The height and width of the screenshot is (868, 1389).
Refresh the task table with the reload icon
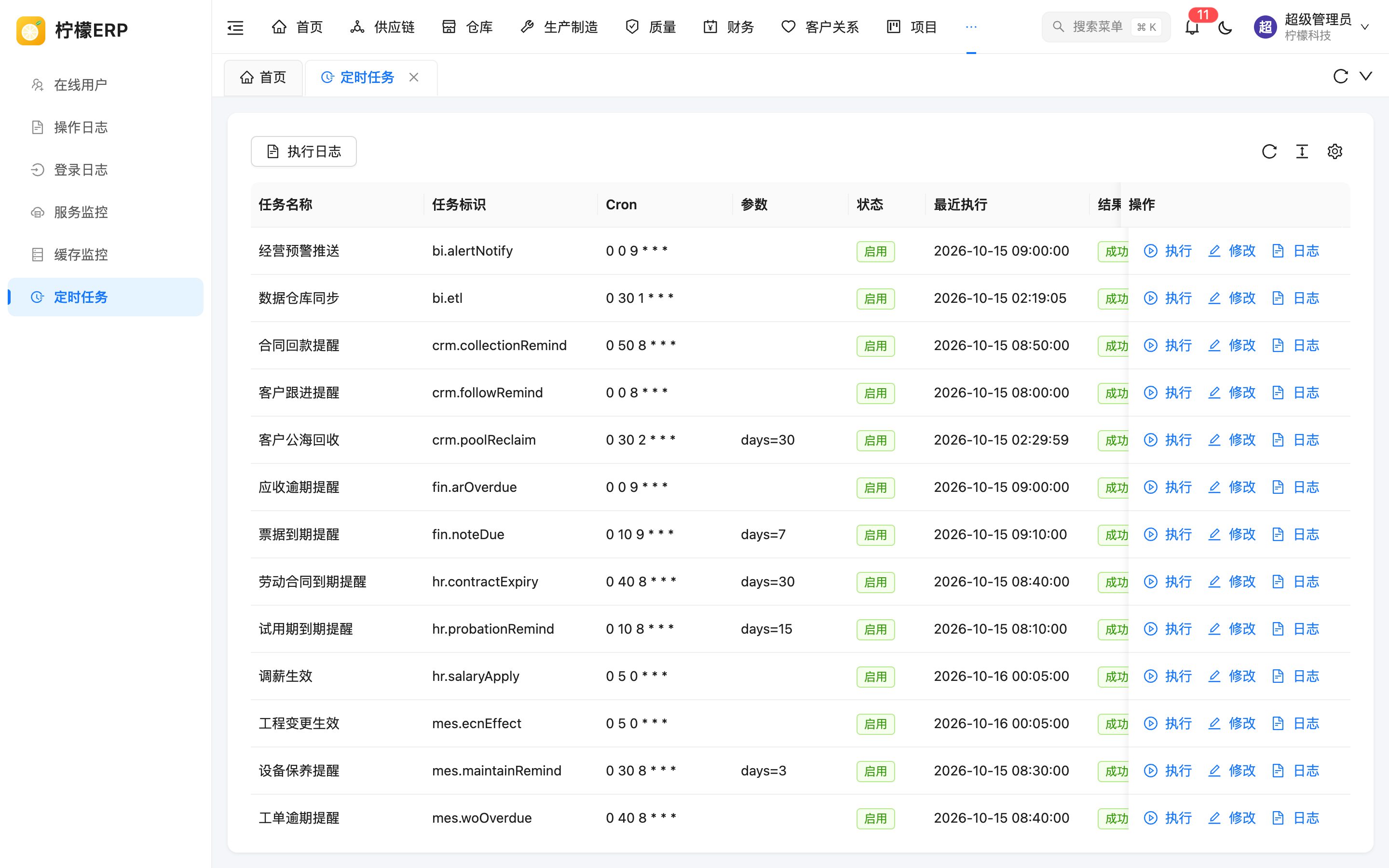pyautogui.click(x=1269, y=151)
